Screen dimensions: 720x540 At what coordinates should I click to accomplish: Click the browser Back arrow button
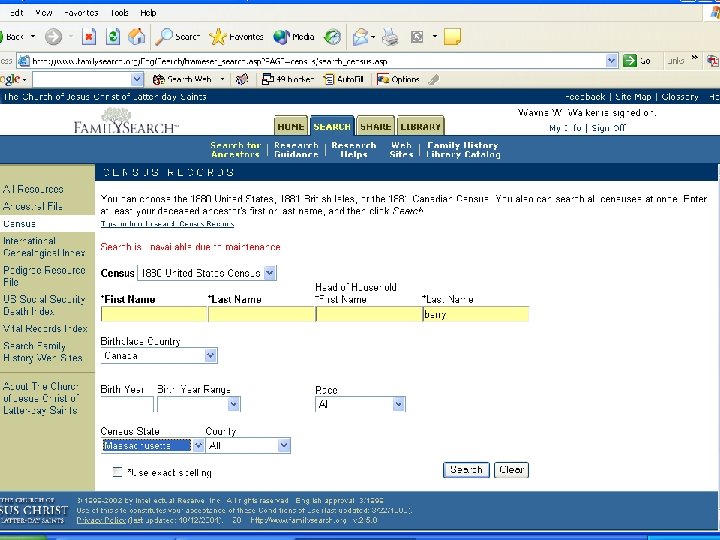click(x=12, y=37)
